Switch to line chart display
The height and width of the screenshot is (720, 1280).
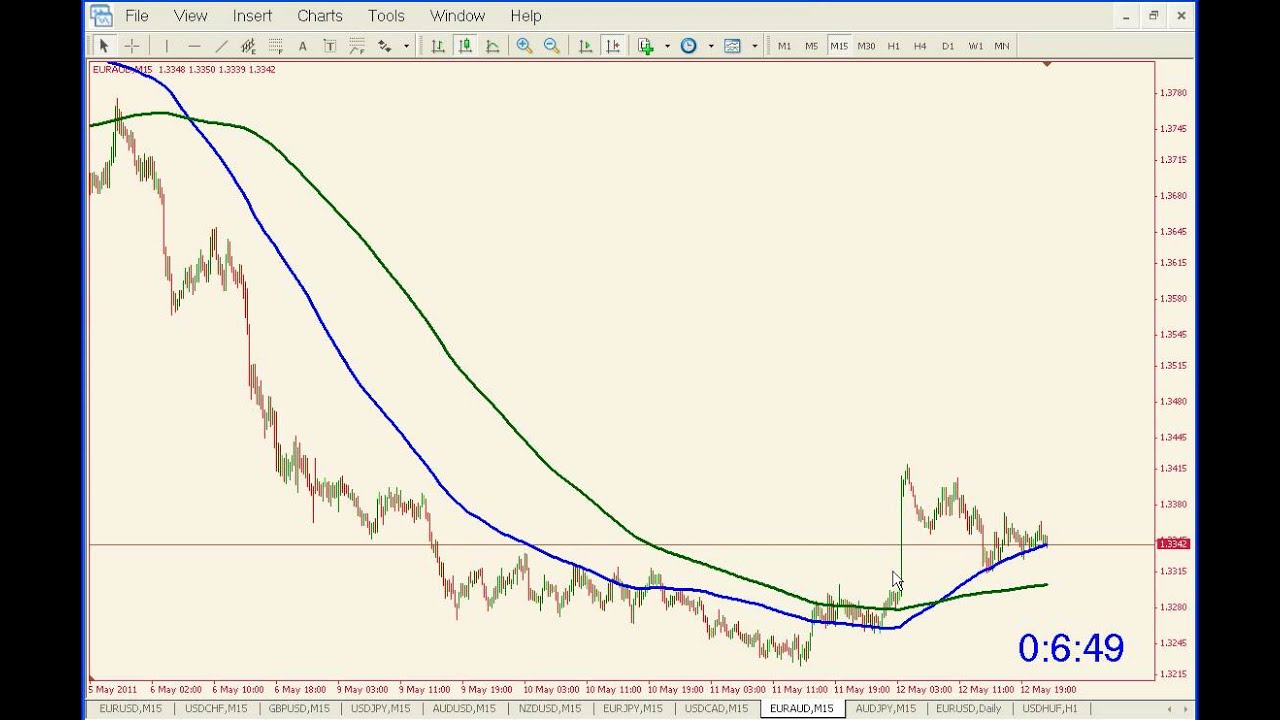(x=492, y=46)
